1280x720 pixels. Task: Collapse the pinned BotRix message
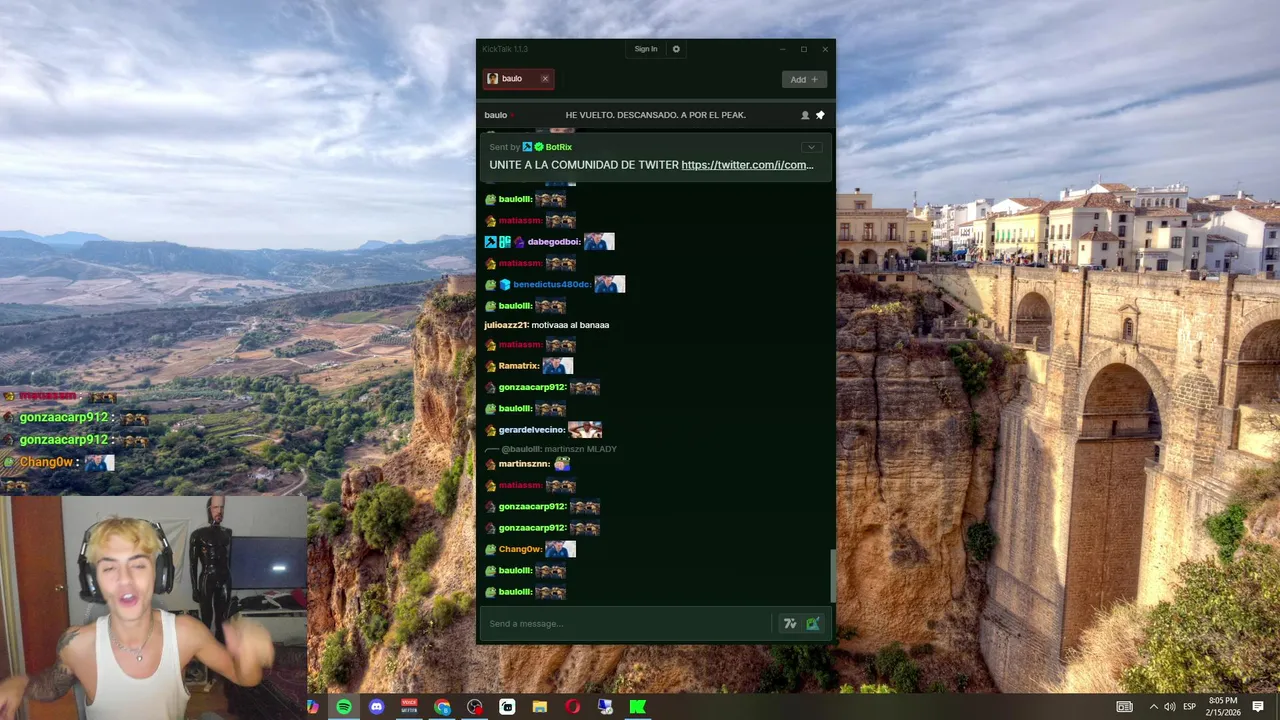click(811, 147)
